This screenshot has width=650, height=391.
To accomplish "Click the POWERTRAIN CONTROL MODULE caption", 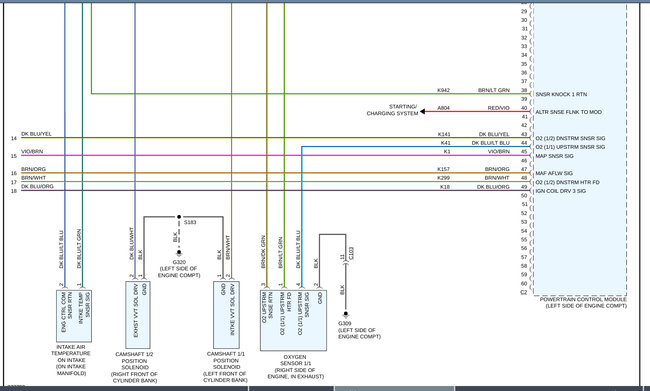I will [x=583, y=303].
